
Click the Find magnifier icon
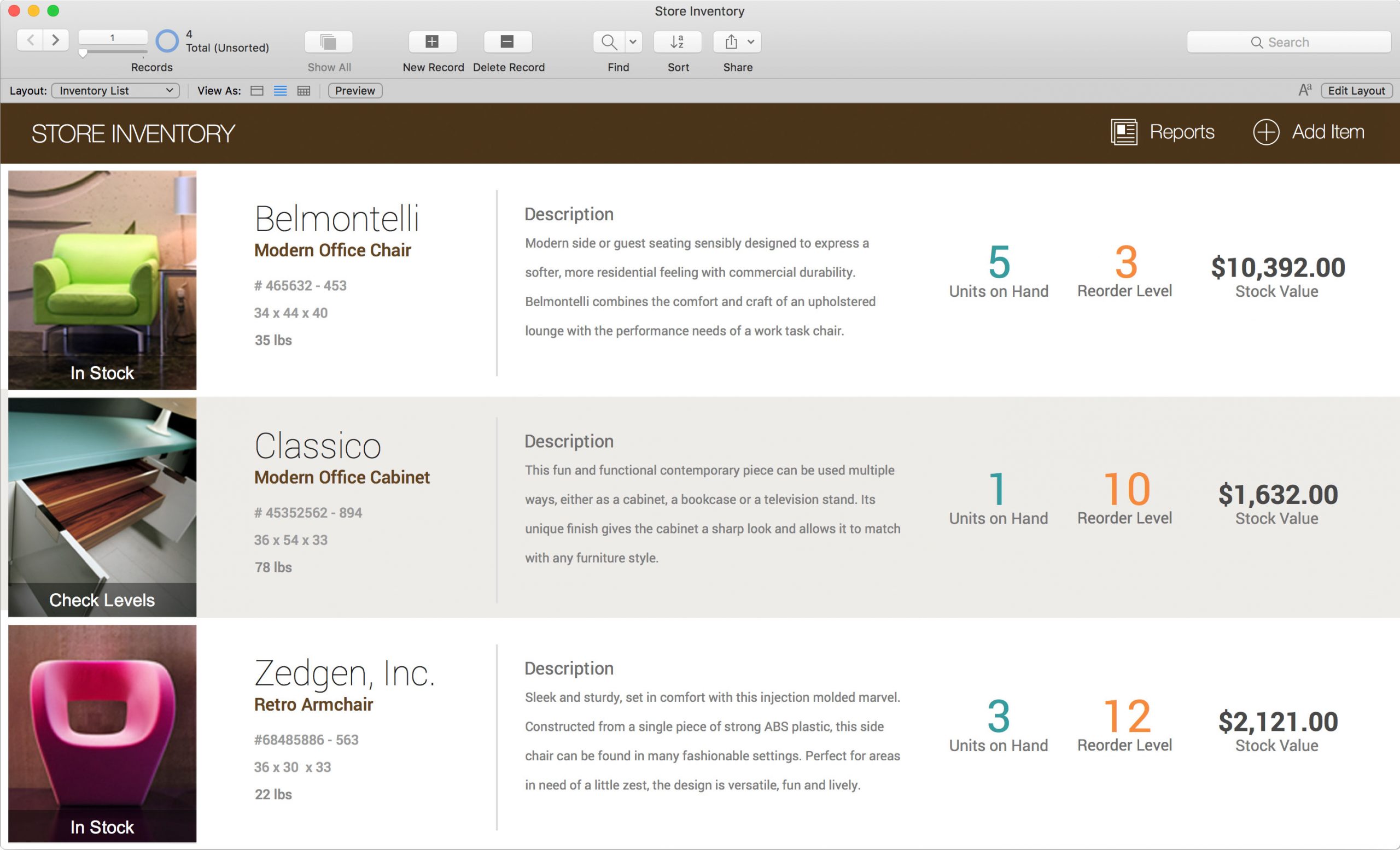(609, 42)
